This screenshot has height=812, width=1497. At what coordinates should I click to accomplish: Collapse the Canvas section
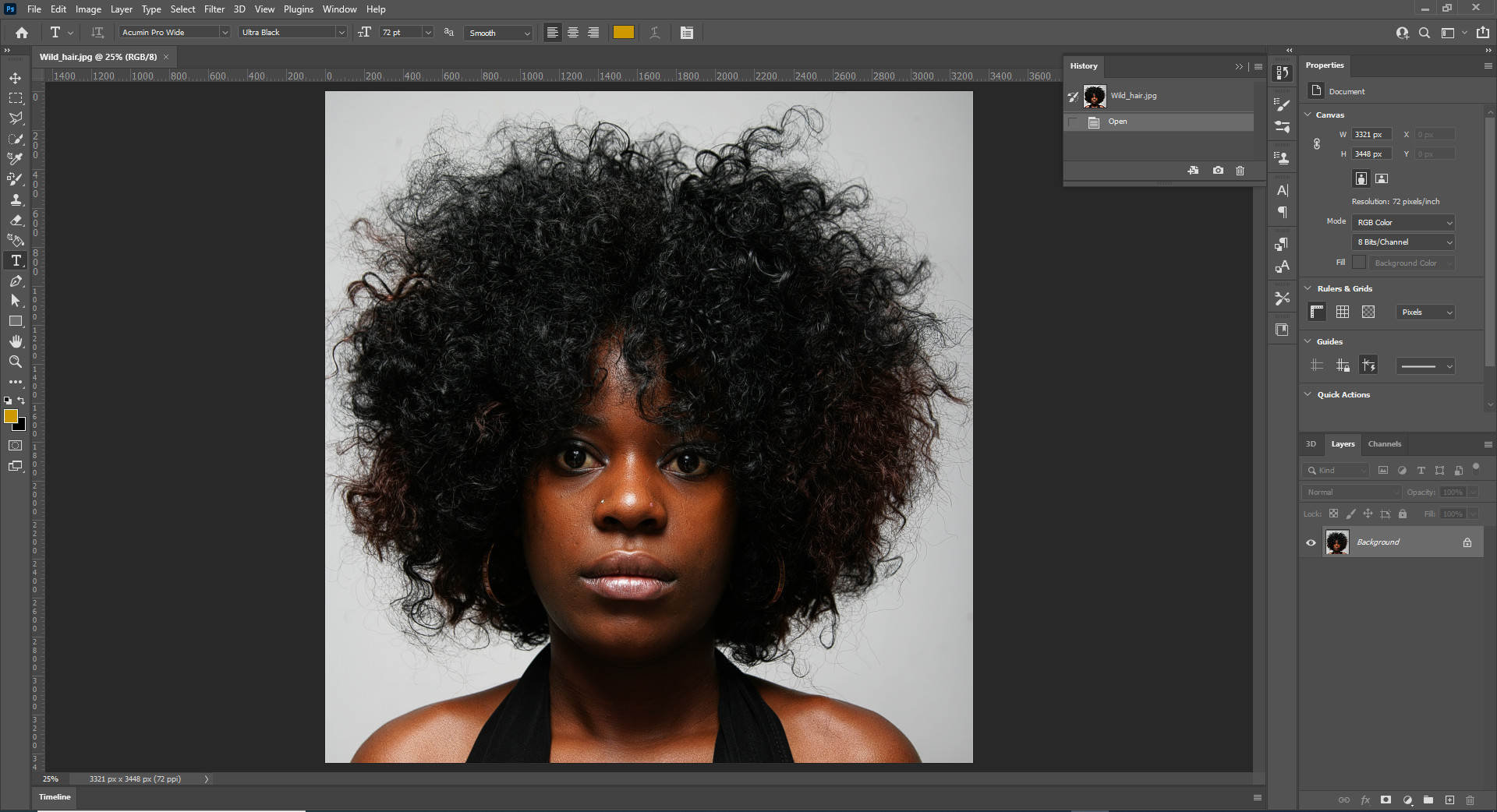pyautogui.click(x=1308, y=115)
